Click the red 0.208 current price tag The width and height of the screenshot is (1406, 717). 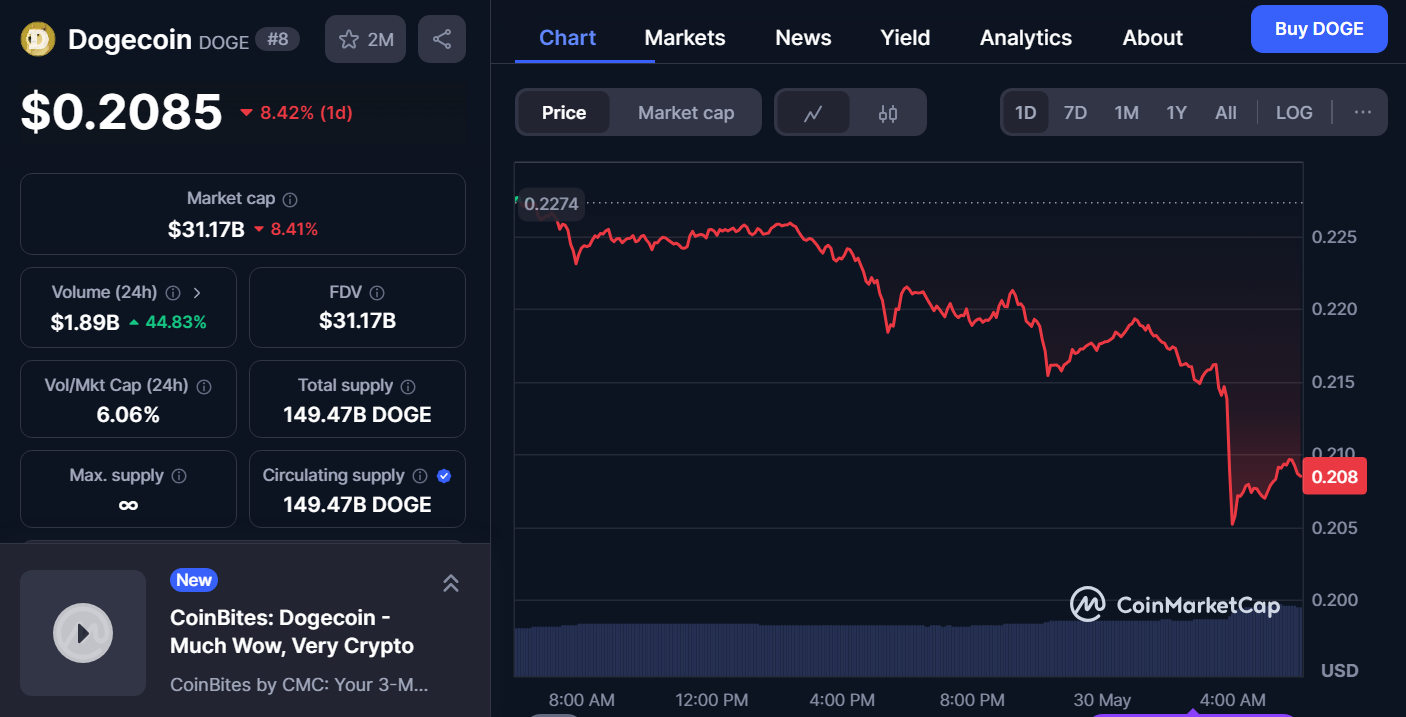pos(1334,476)
